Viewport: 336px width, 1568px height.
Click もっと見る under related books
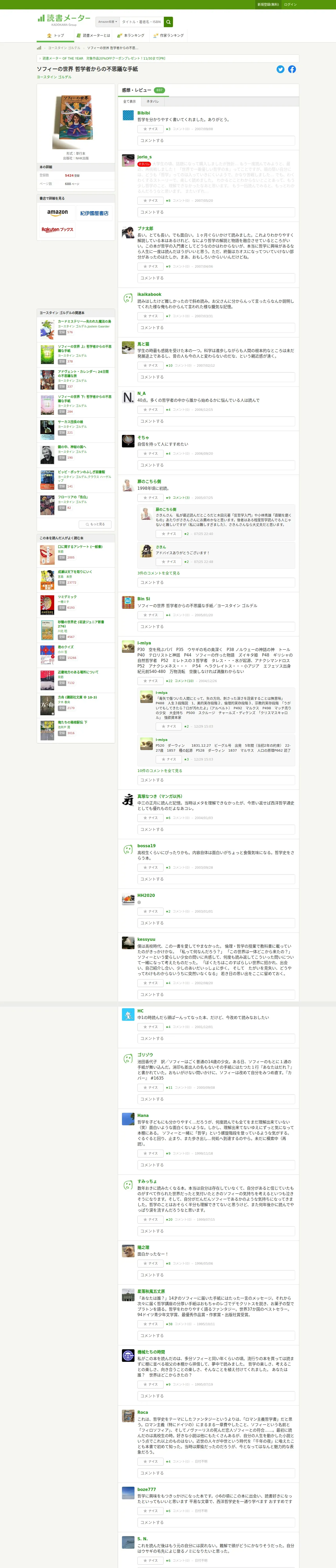click(95, 524)
